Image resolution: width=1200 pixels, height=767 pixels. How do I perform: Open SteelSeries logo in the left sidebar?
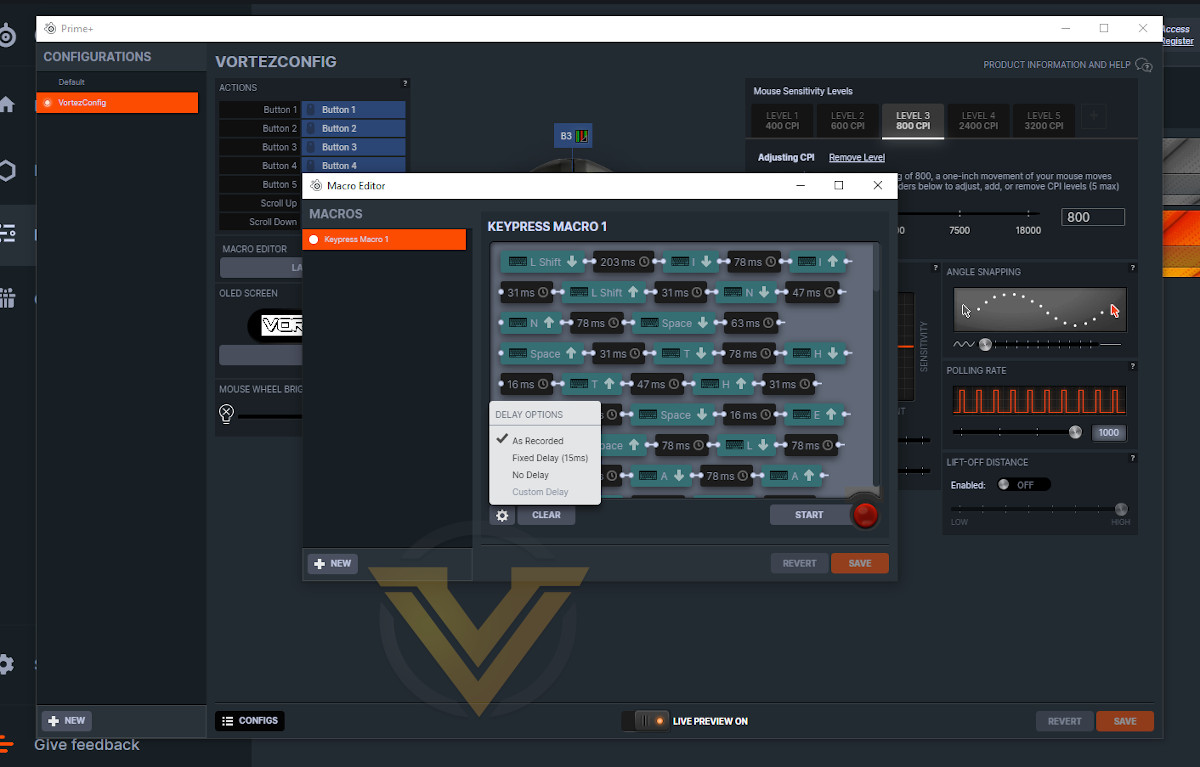click(x=7, y=37)
